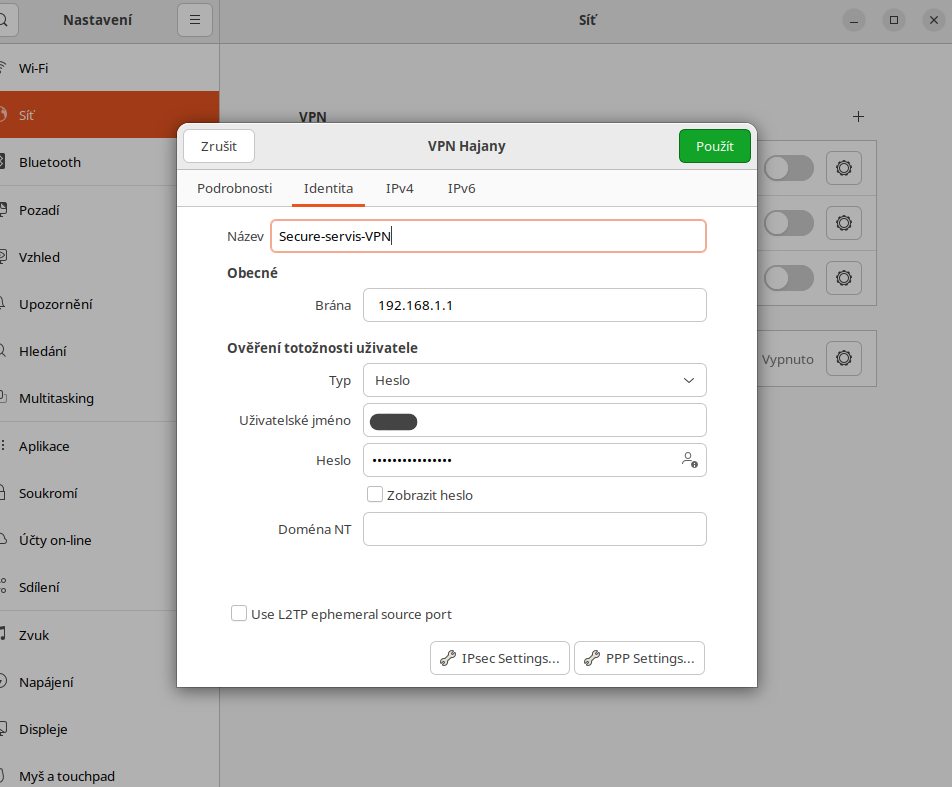Image resolution: width=952 pixels, height=787 pixels.
Task: Check Use L2TP ephemeral source port
Action: (239, 614)
